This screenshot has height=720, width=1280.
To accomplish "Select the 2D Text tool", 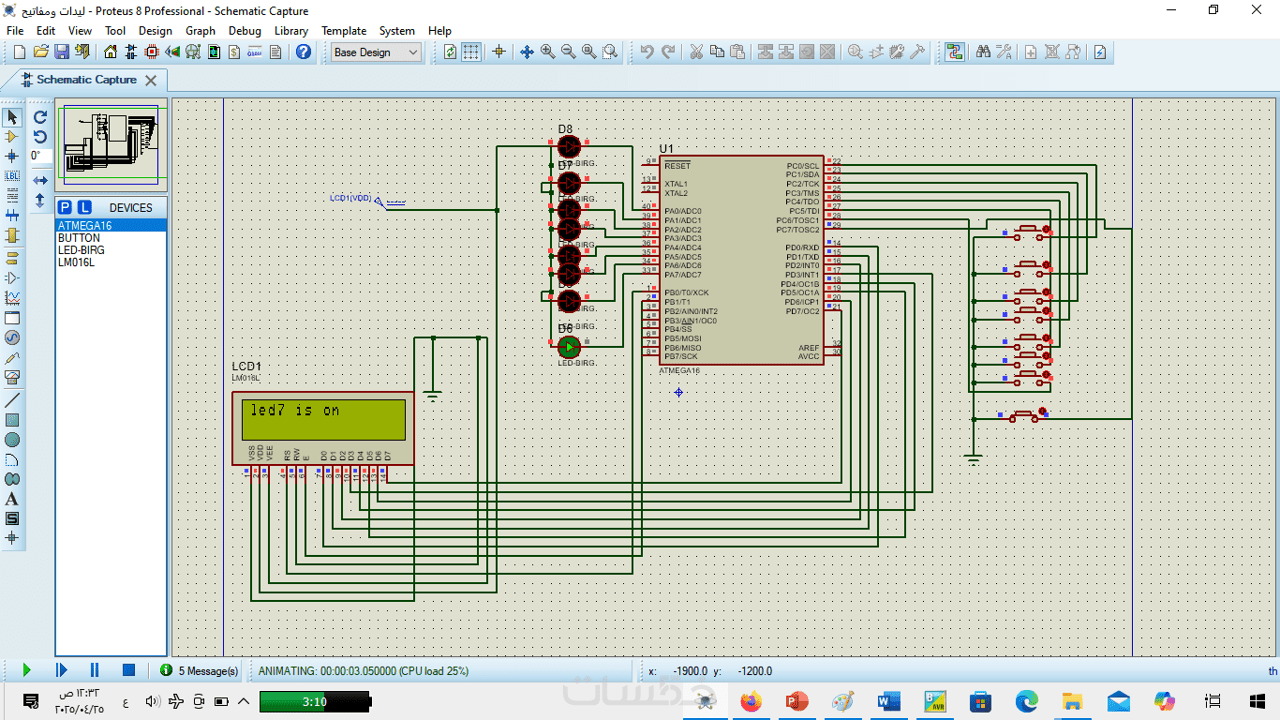I will (12, 499).
